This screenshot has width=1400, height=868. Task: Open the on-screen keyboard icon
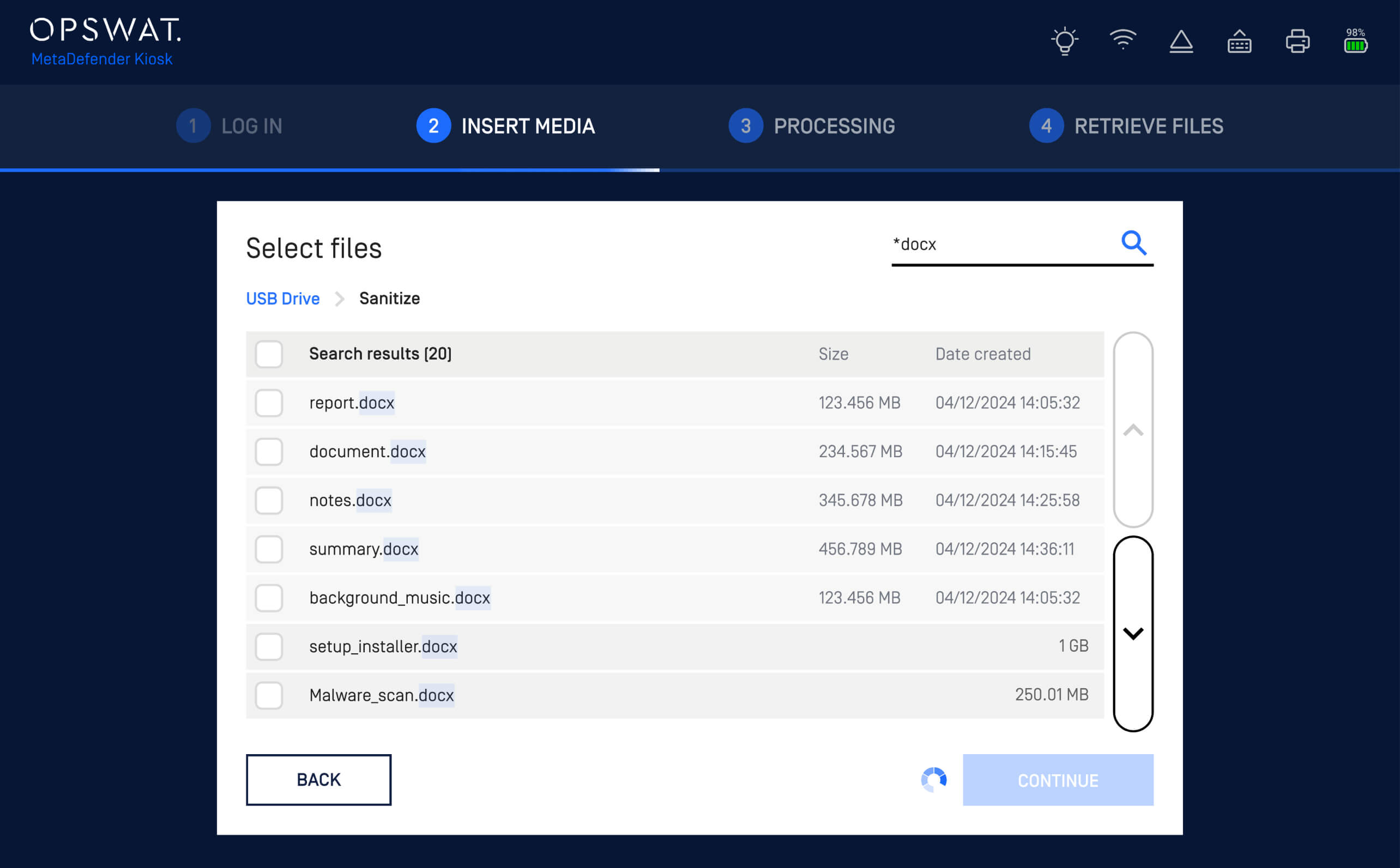(x=1239, y=40)
